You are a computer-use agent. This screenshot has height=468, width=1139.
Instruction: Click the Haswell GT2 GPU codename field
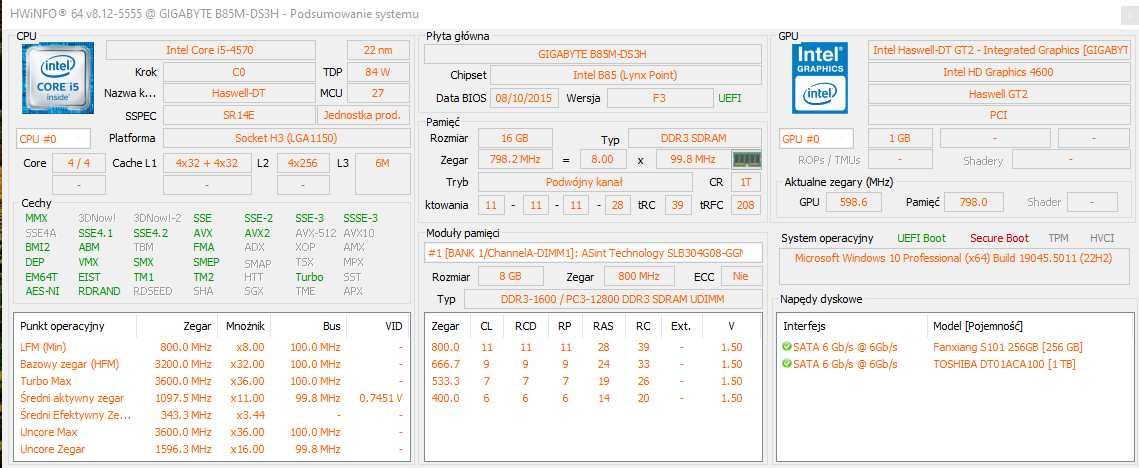click(999, 94)
